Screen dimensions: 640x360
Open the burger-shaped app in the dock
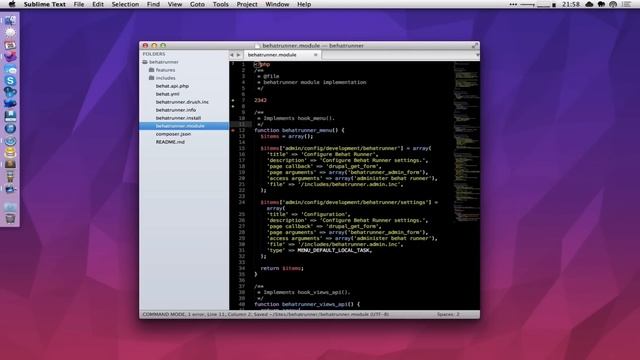tap(10, 153)
